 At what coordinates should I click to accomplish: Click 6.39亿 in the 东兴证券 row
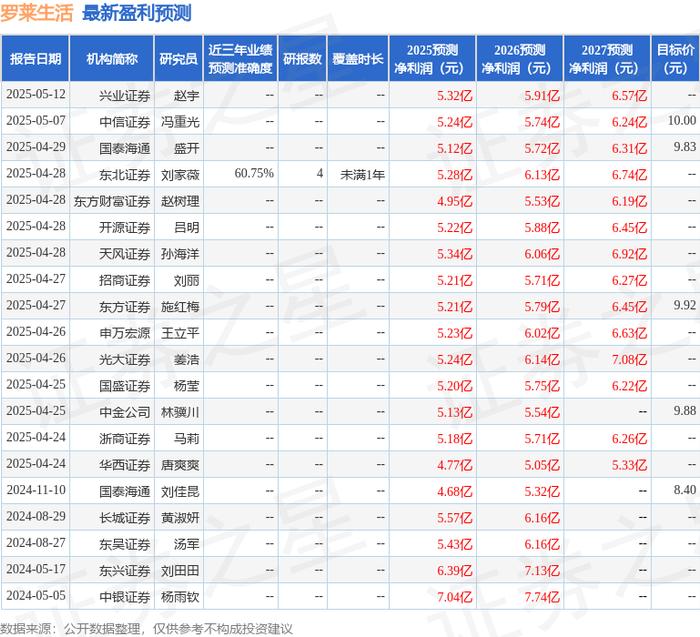pos(454,570)
